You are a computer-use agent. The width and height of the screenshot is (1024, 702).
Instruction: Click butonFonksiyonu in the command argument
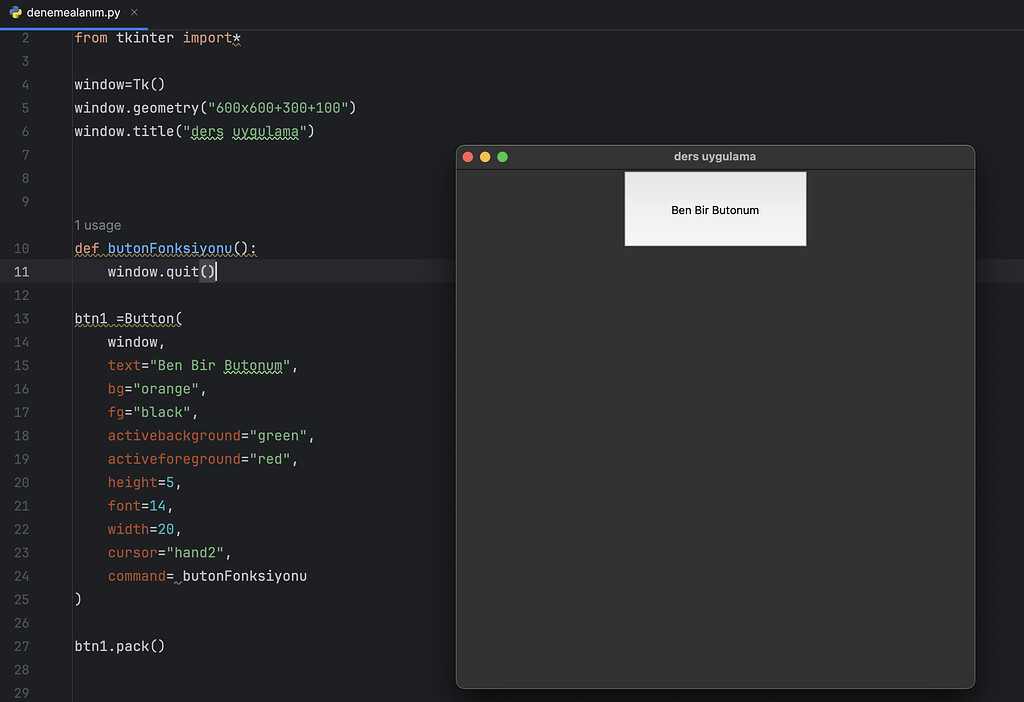(244, 576)
